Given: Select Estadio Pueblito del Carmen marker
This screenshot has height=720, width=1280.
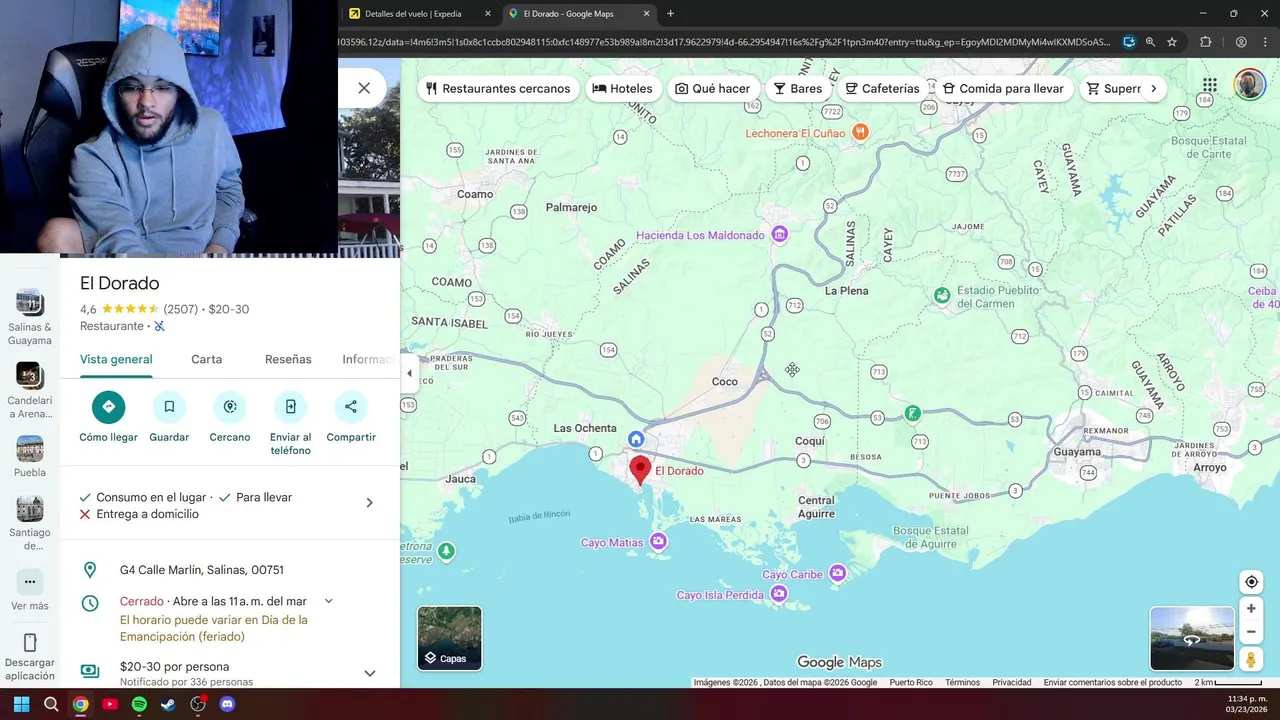Looking at the screenshot, I should [942, 295].
